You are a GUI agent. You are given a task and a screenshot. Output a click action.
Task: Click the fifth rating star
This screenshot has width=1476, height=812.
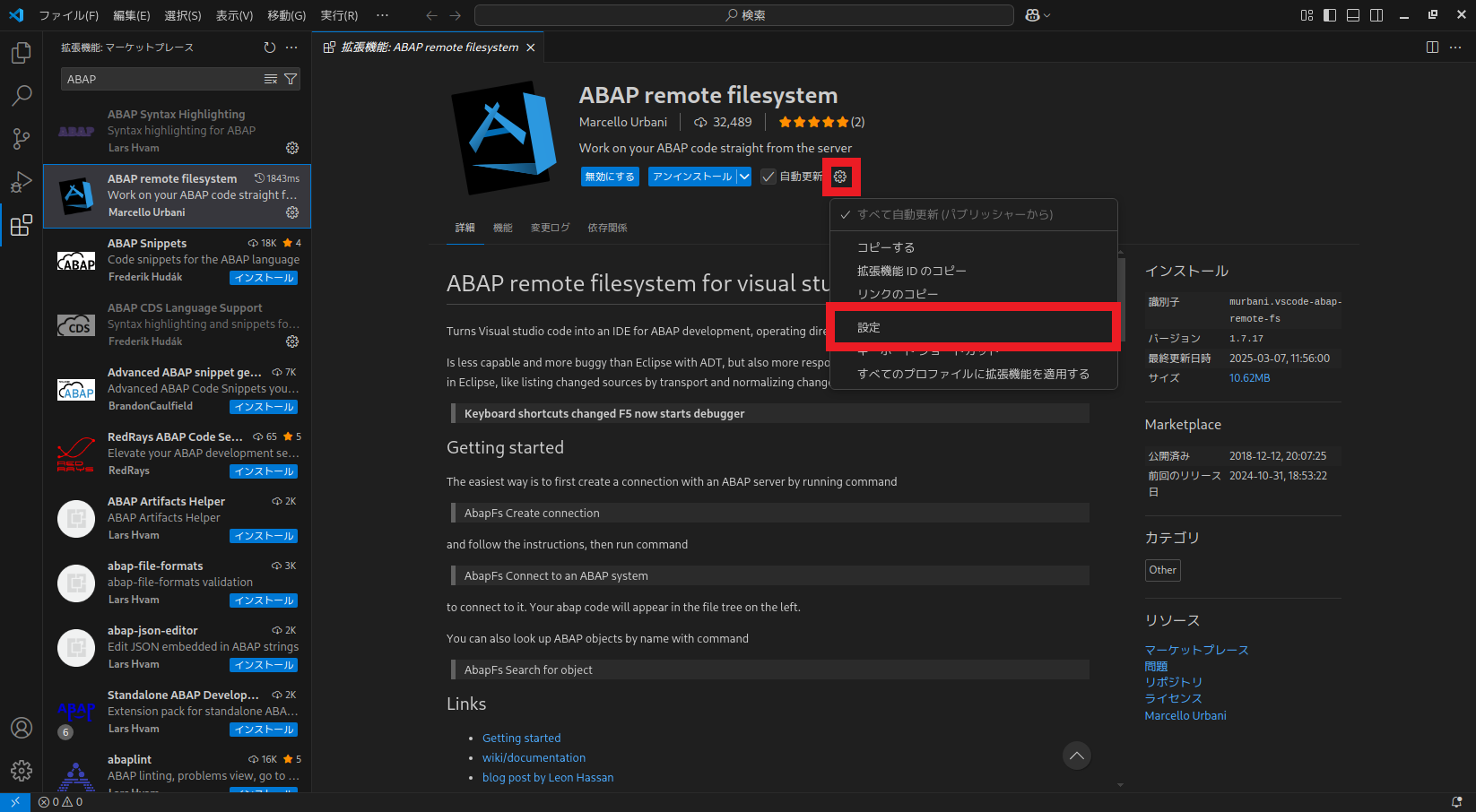point(842,121)
